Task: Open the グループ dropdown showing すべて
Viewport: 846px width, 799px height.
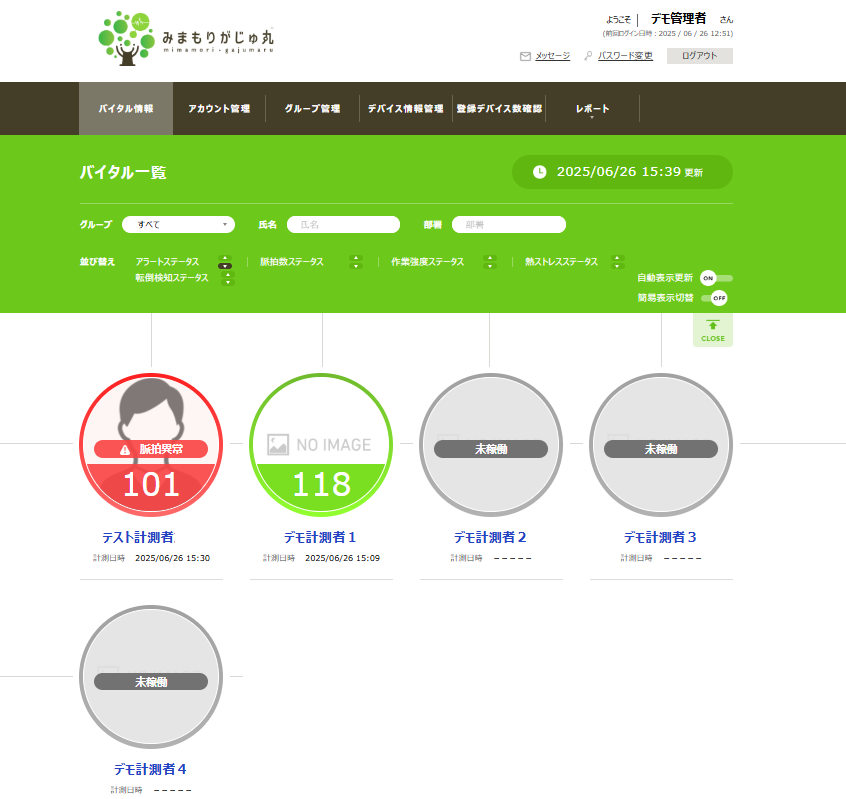Action: tap(178, 225)
